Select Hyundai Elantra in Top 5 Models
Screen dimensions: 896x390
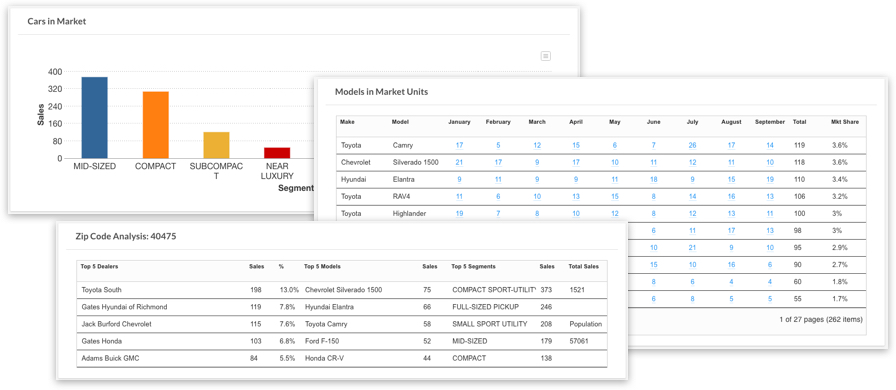(x=330, y=307)
